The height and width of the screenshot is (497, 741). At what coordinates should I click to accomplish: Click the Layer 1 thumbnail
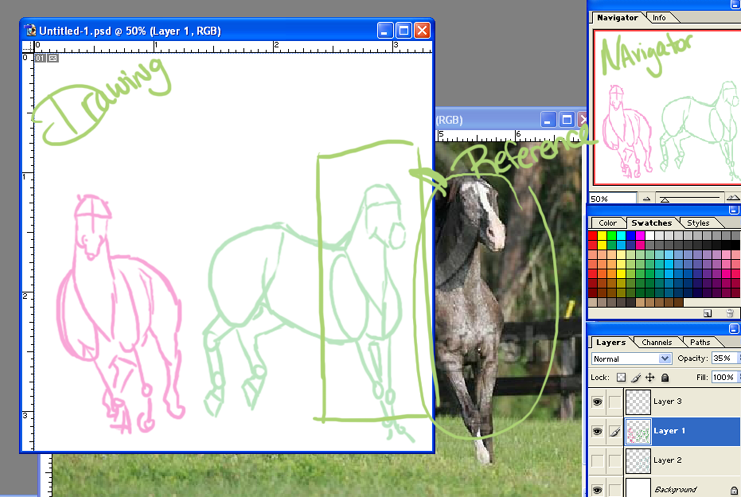pos(638,431)
